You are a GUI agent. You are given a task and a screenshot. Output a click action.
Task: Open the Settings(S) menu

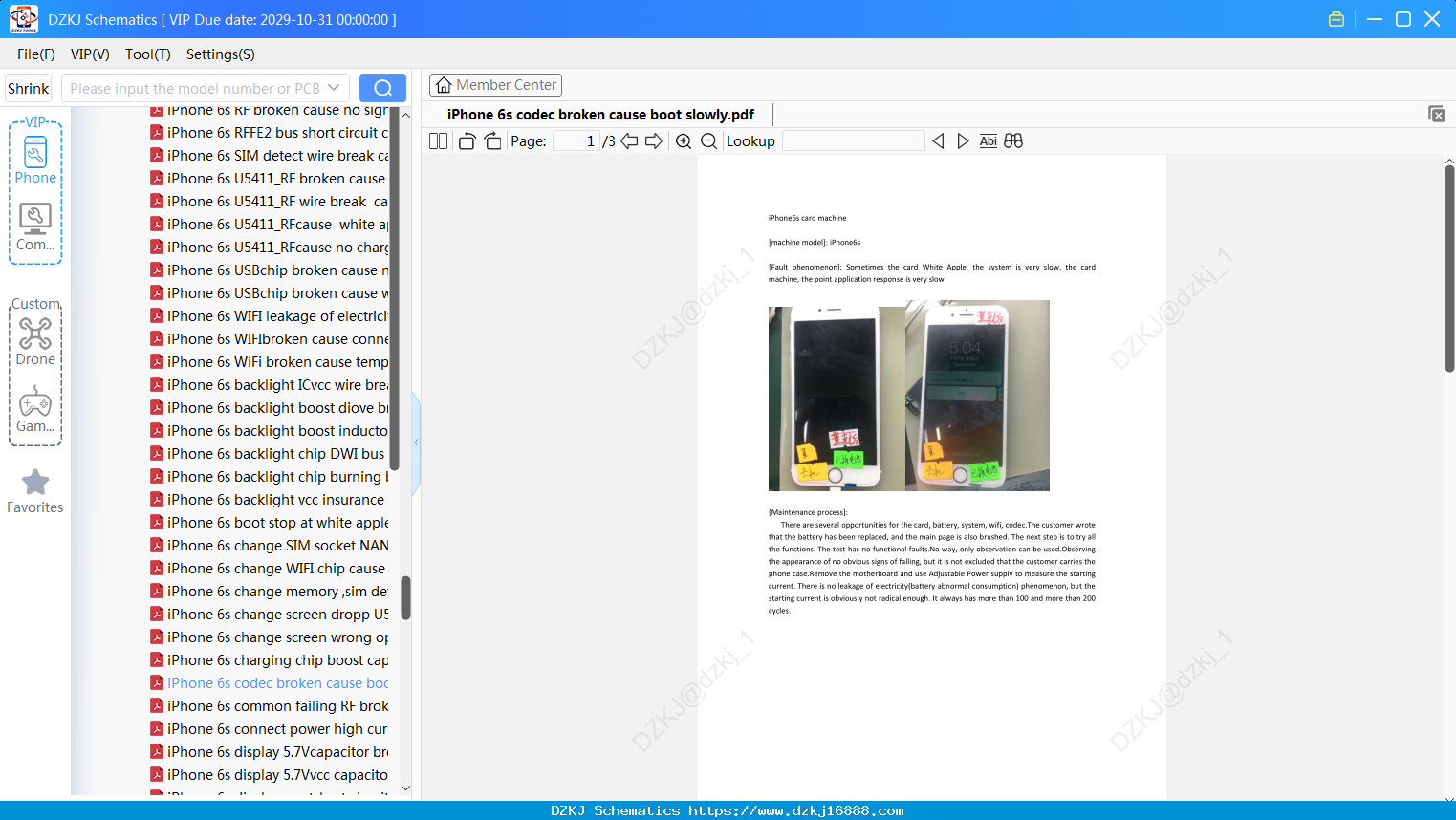(221, 54)
